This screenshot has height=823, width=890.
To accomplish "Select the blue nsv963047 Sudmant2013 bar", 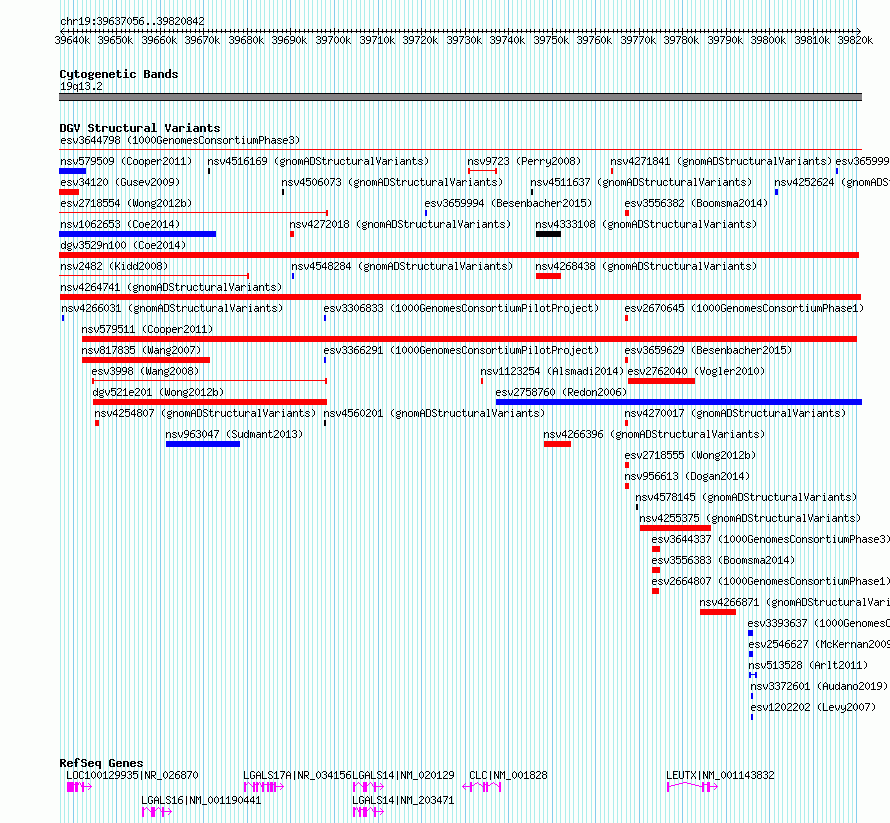I will coord(203,444).
